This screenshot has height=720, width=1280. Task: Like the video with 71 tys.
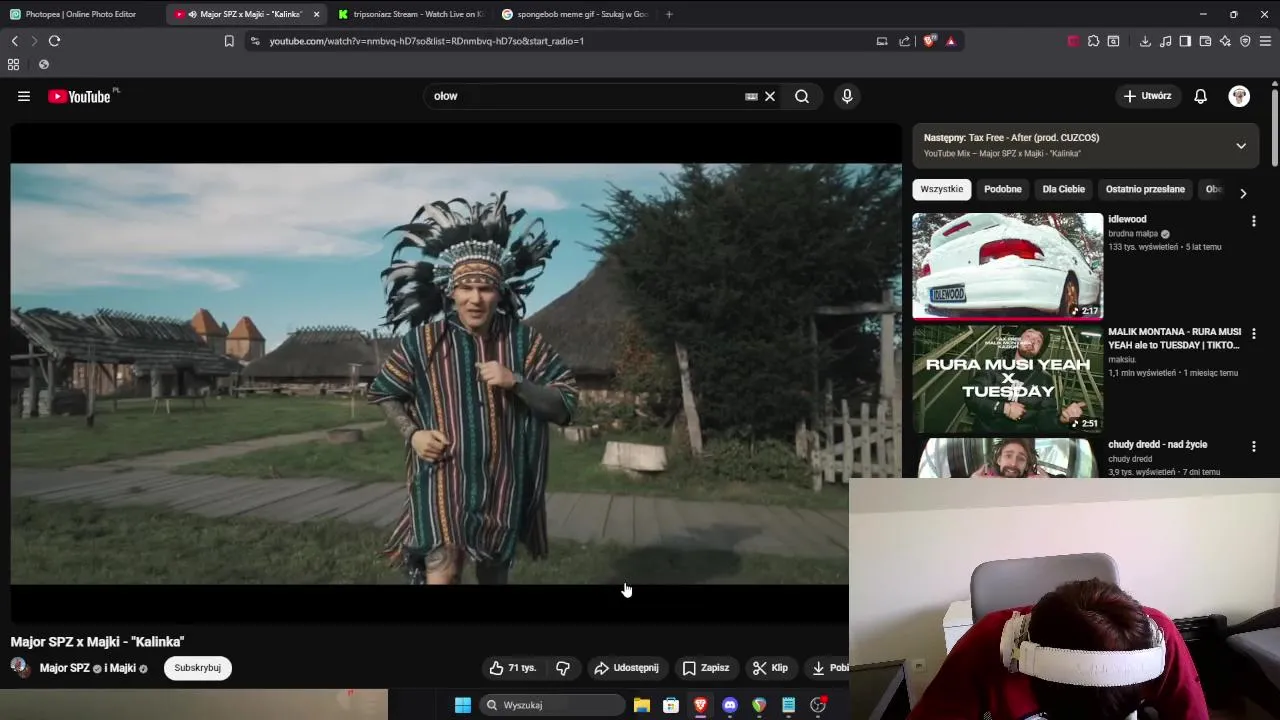tap(512, 668)
